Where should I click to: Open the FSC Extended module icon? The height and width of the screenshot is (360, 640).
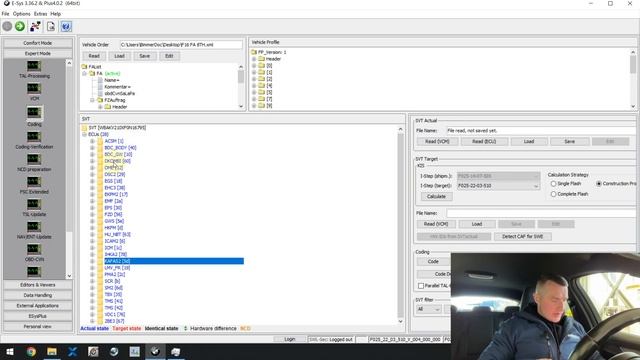[34, 181]
